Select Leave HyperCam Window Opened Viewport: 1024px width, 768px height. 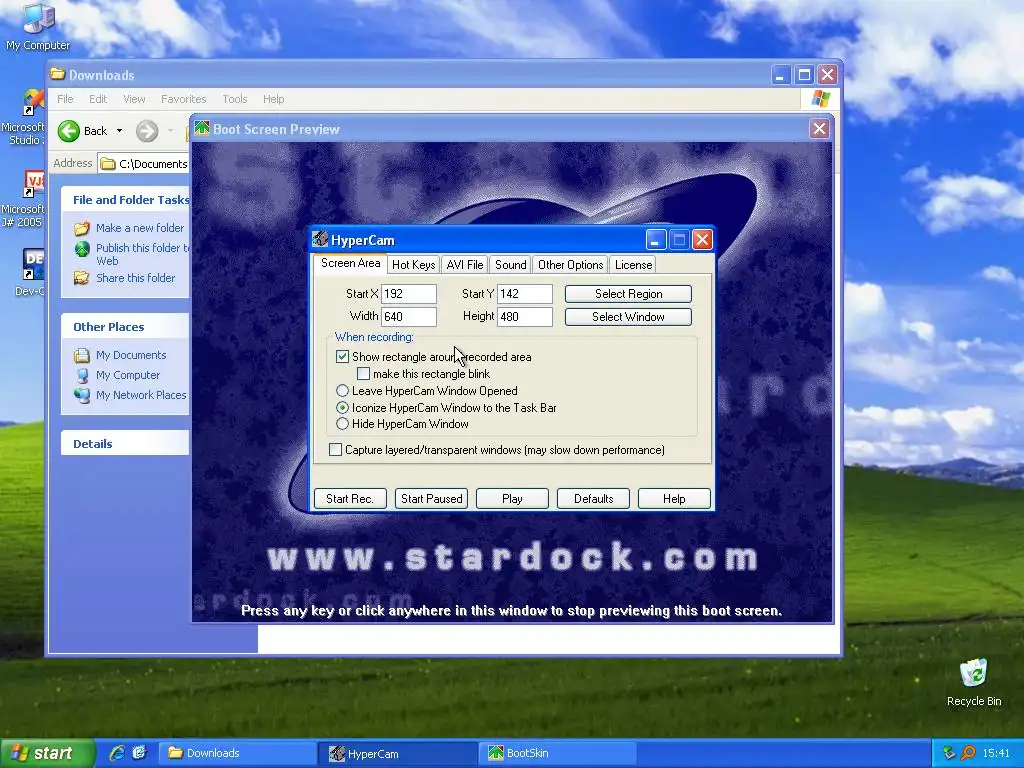pyautogui.click(x=342, y=391)
